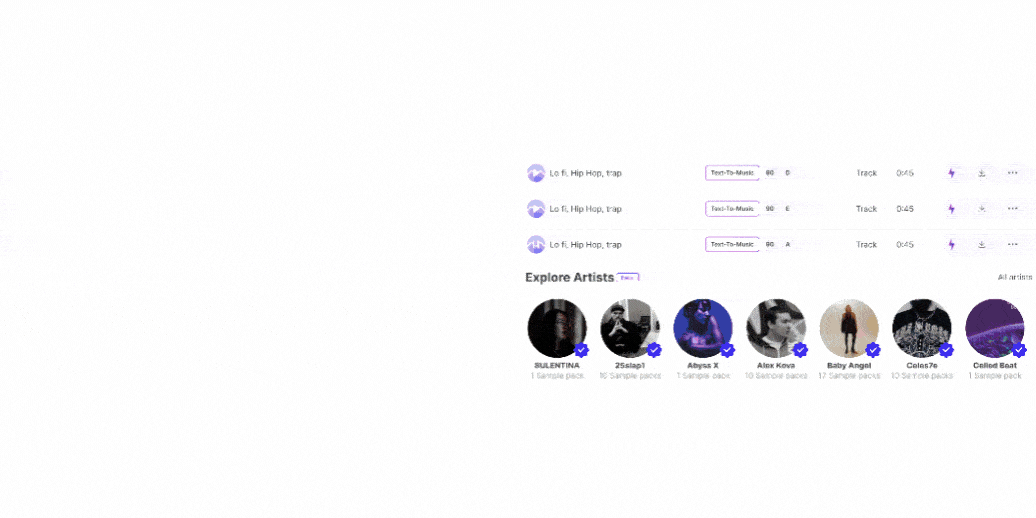The width and height of the screenshot is (1036, 518).
Task: Click lightning icon on key A track
Action: tap(951, 244)
